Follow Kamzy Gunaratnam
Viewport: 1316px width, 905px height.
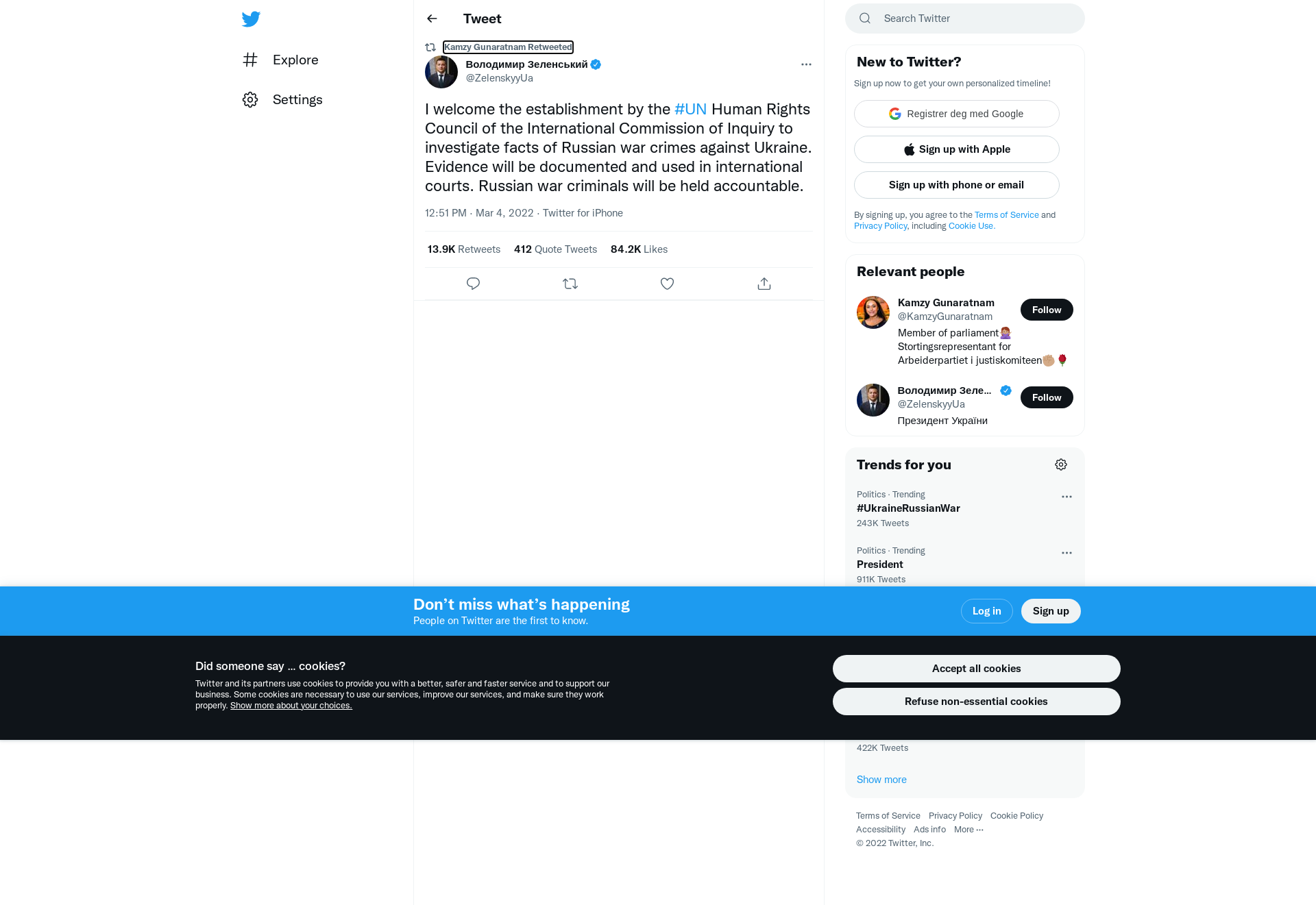coord(1047,310)
